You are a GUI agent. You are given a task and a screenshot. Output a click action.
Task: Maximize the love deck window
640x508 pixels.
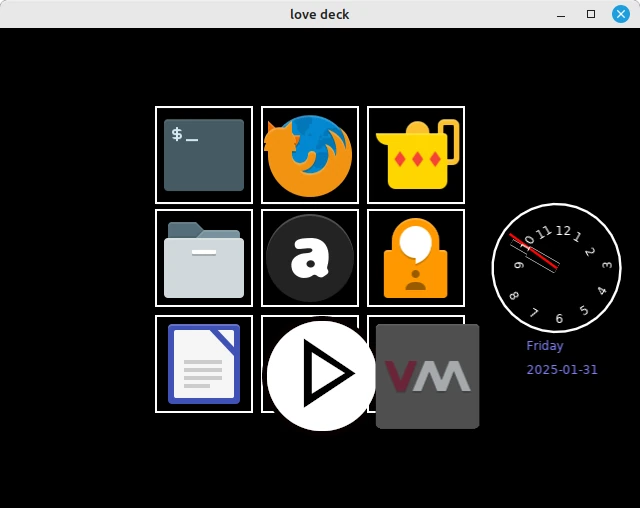click(x=591, y=14)
